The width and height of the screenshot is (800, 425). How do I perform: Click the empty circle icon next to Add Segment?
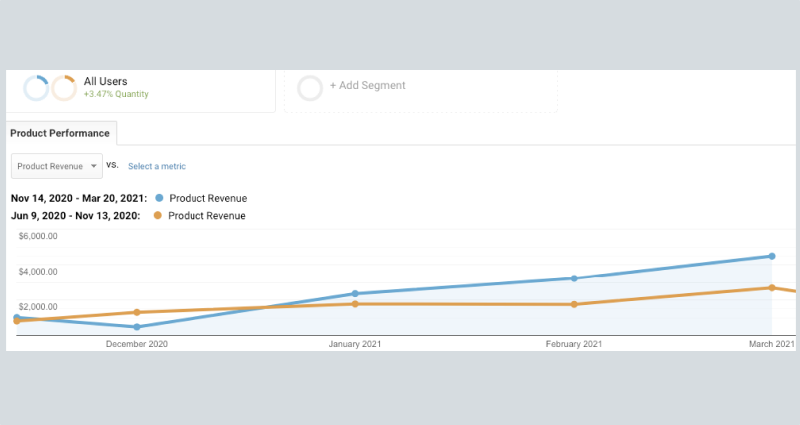pos(310,87)
